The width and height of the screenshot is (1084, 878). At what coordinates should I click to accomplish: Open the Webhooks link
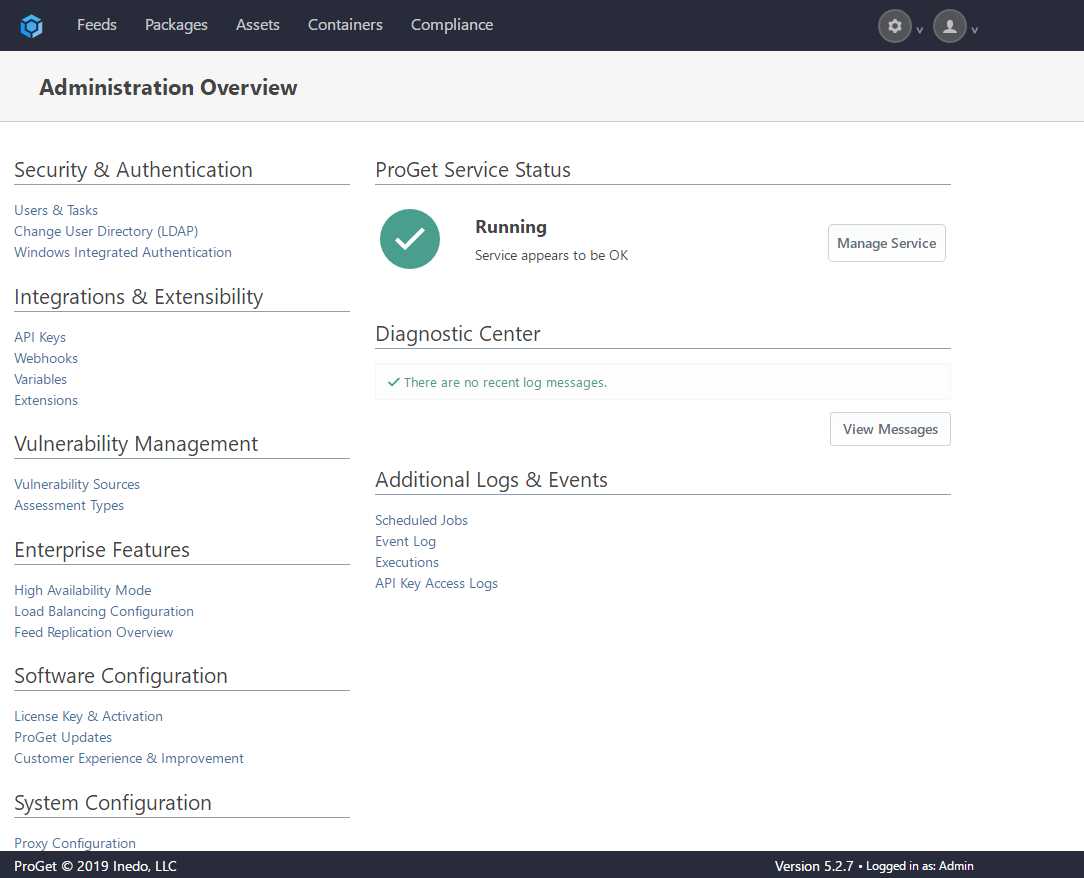(46, 358)
